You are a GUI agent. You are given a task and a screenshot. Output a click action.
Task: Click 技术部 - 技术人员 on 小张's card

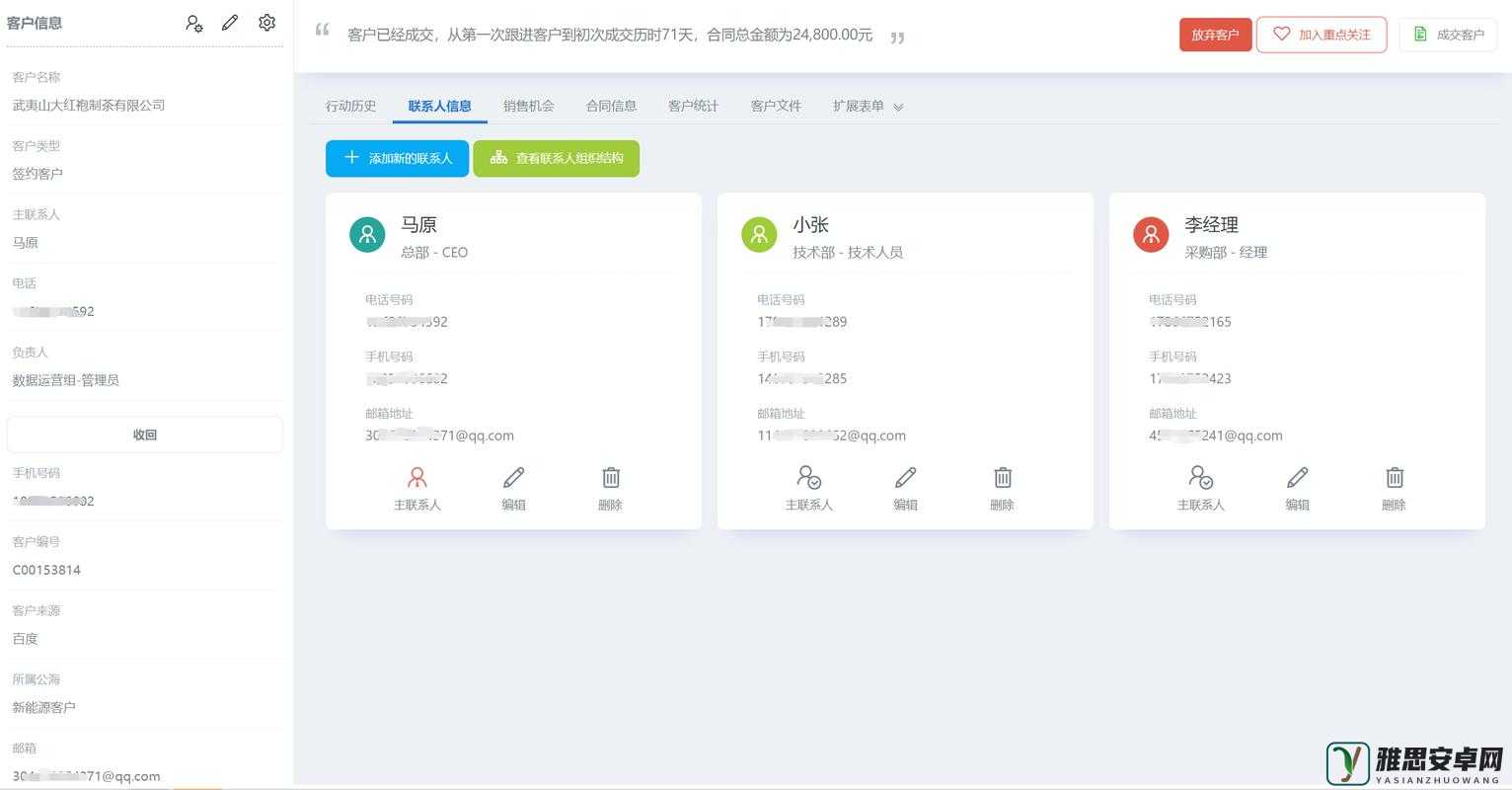(848, 252)
